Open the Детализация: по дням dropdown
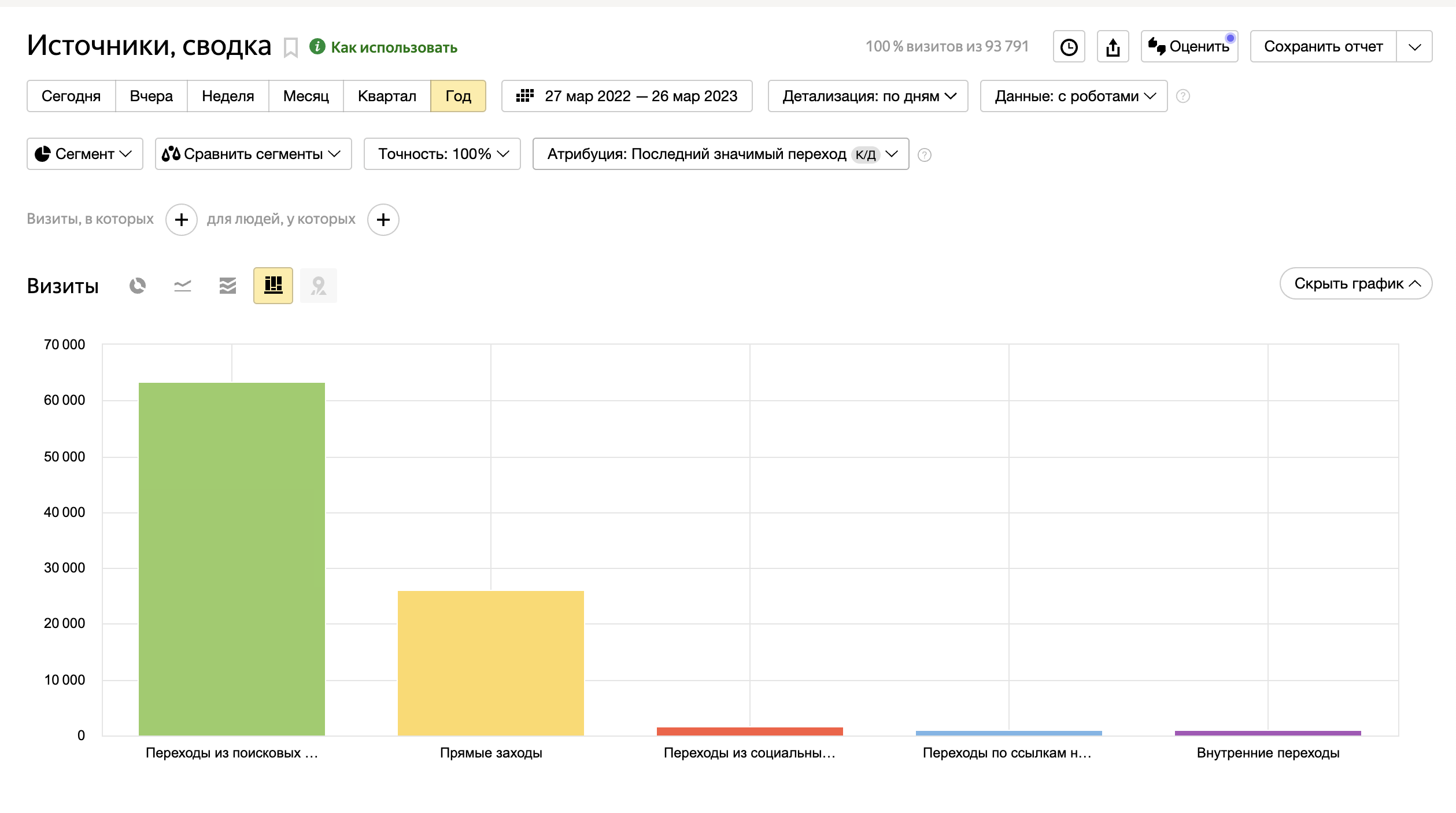 pos(868,96)
